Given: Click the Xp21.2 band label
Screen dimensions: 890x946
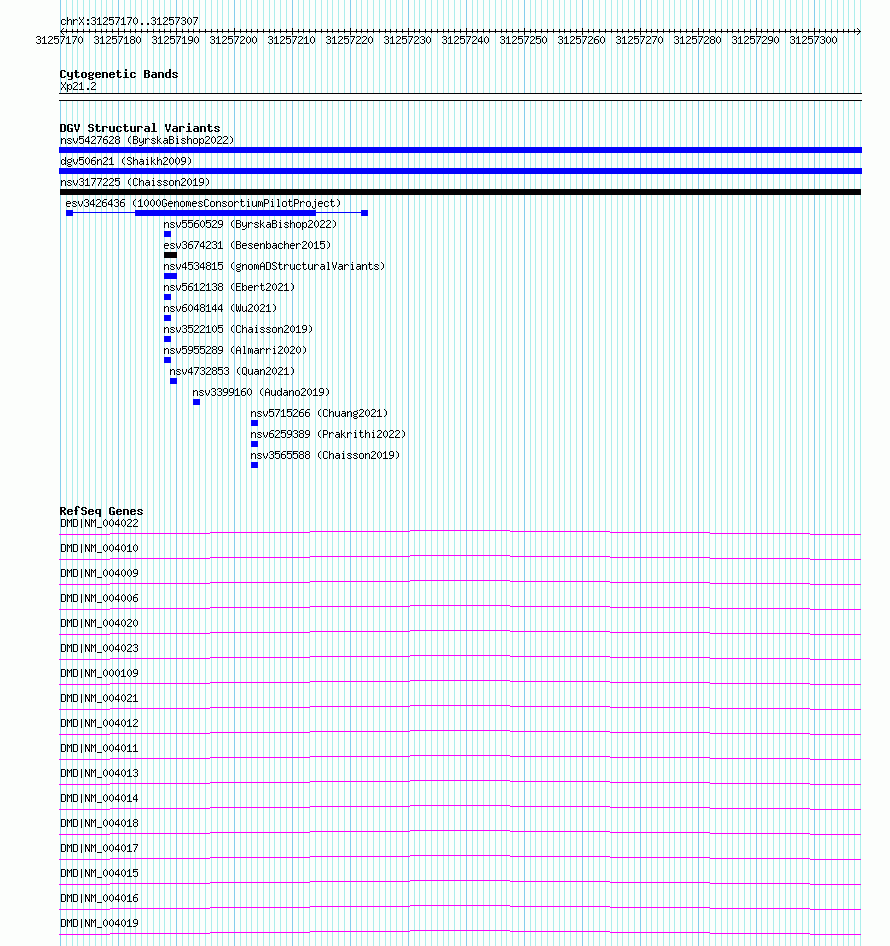Looking at the screenshot, I should click(x=78, y=86).
